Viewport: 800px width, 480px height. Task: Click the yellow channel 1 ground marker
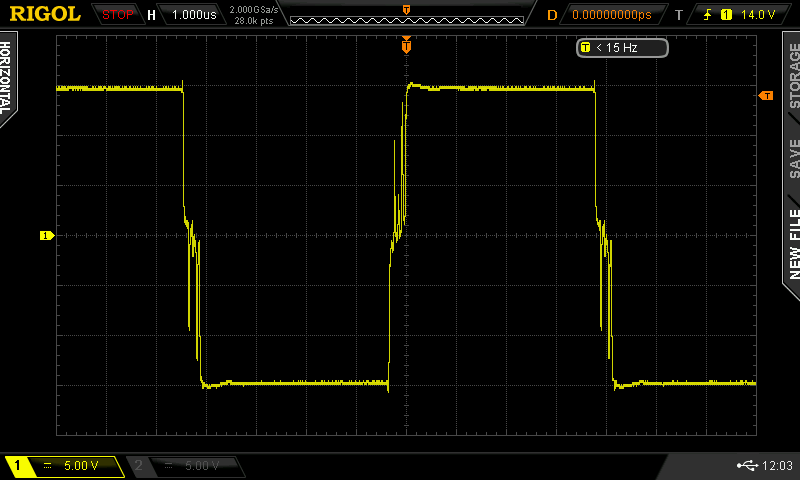click(45, 235)
